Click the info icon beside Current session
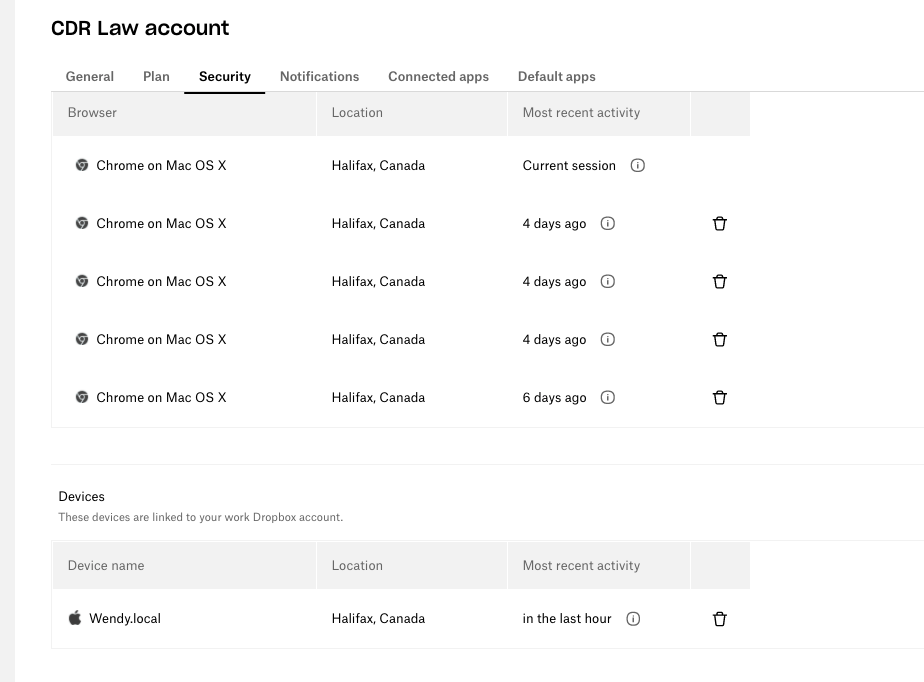 point(637,166)
